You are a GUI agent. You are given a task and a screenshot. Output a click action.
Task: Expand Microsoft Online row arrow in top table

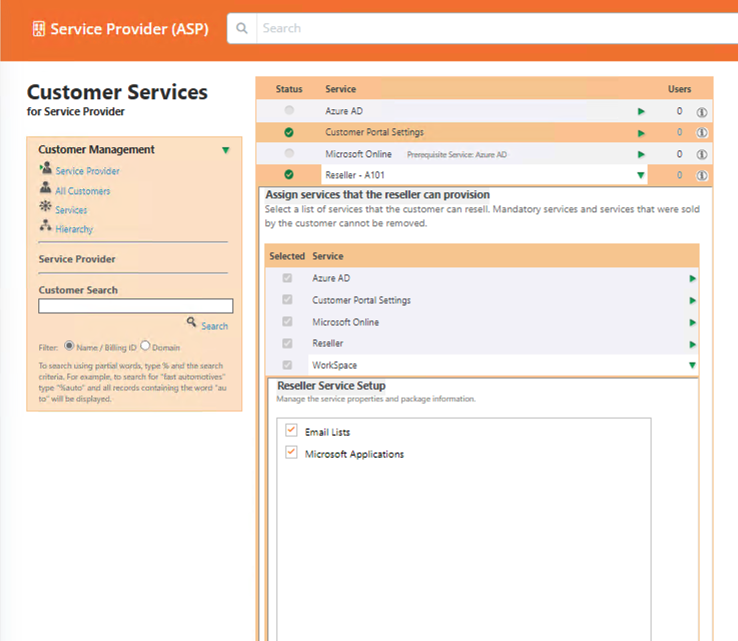pos(641,154)
